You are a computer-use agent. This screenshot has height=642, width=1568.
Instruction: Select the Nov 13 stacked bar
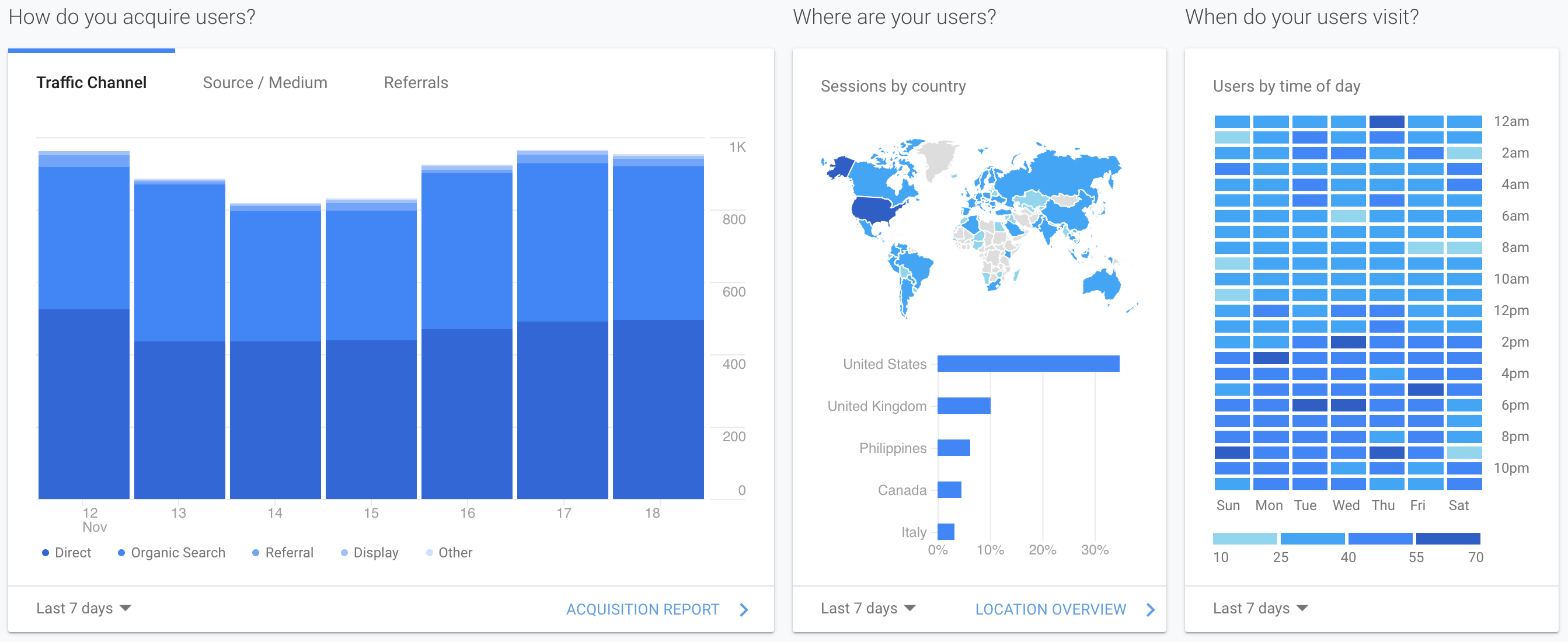pyautogui.click(x=180, y=339)
